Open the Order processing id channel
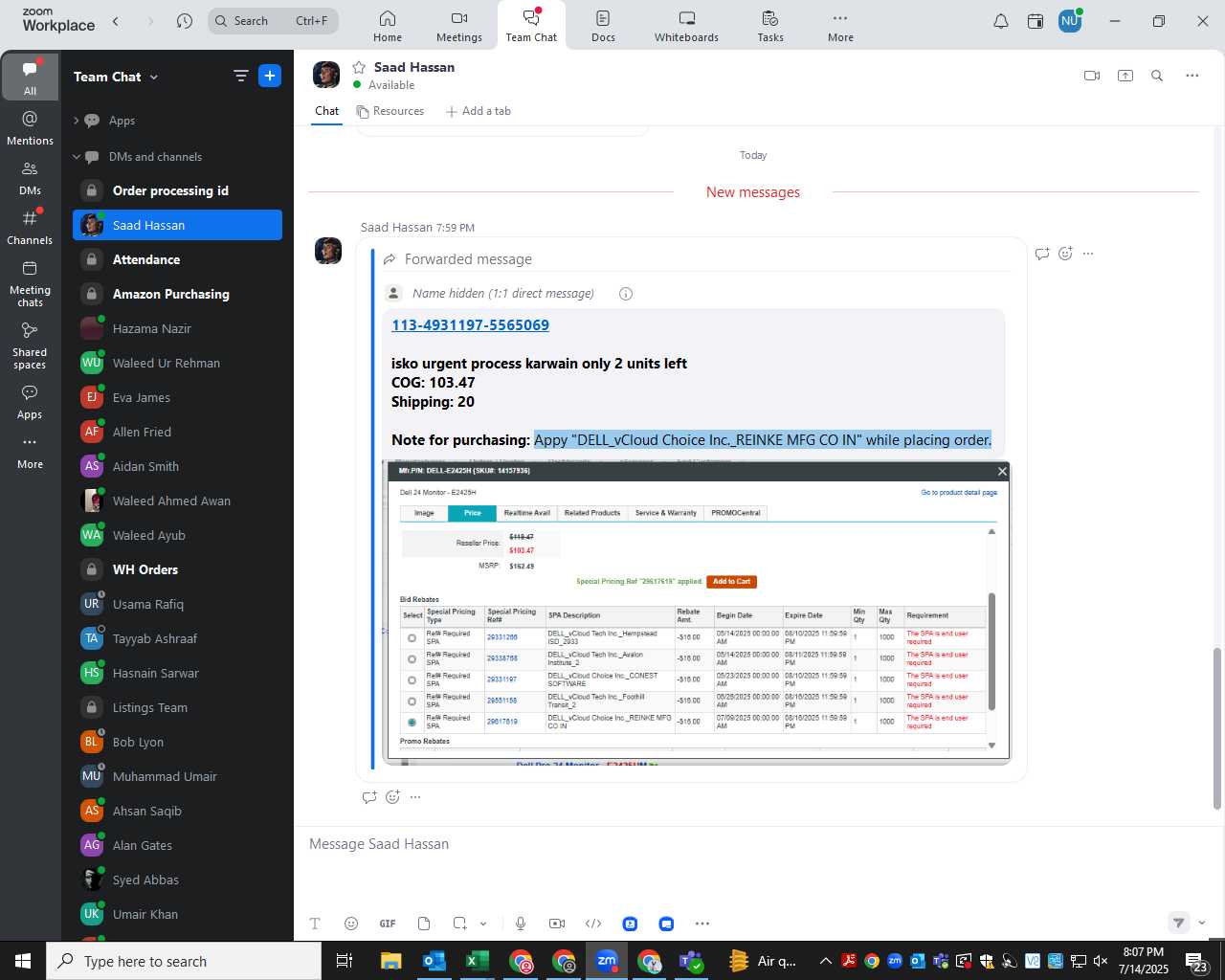Image resolution: width=1225 pixels, height=980 pixels. click(x=177, y=190)
